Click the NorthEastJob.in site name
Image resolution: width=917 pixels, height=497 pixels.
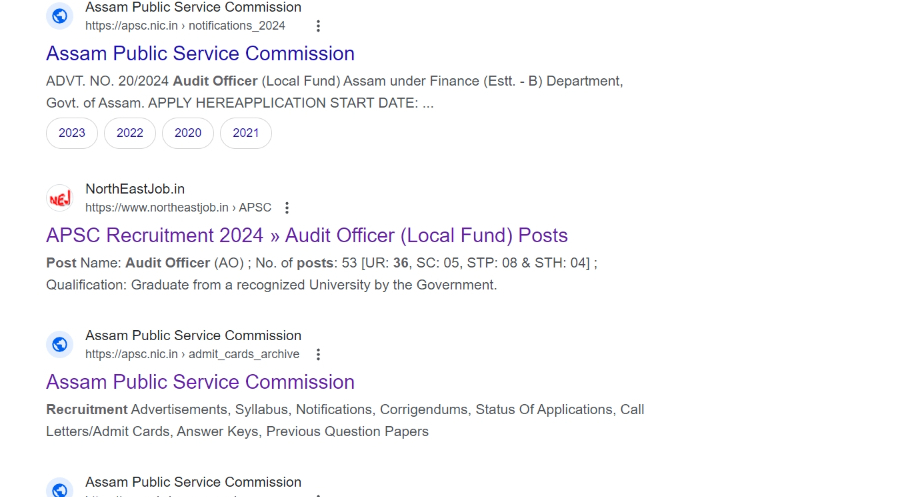point(135,189)
